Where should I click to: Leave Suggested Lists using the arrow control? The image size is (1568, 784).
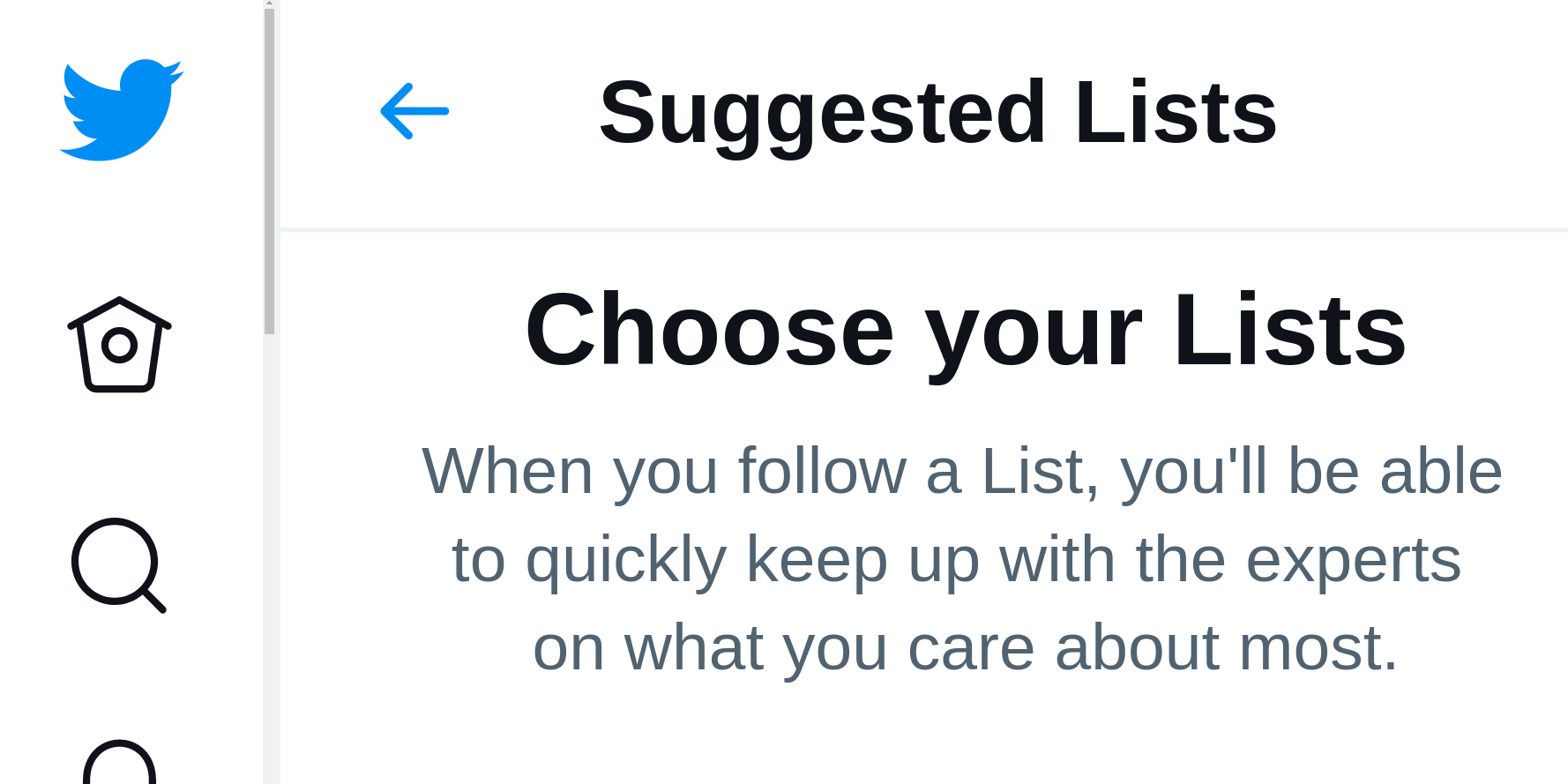pyautogui.click(x=414, y=110)
